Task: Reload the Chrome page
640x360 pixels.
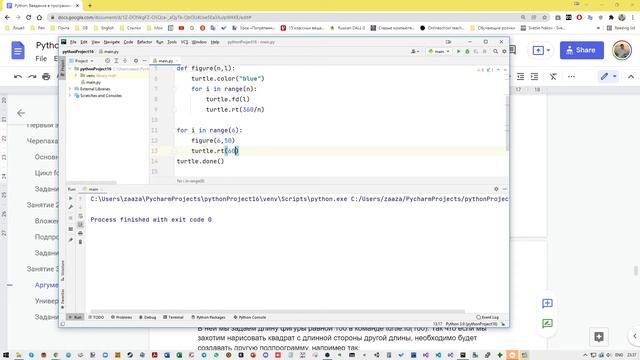Action: pos(28,18)
